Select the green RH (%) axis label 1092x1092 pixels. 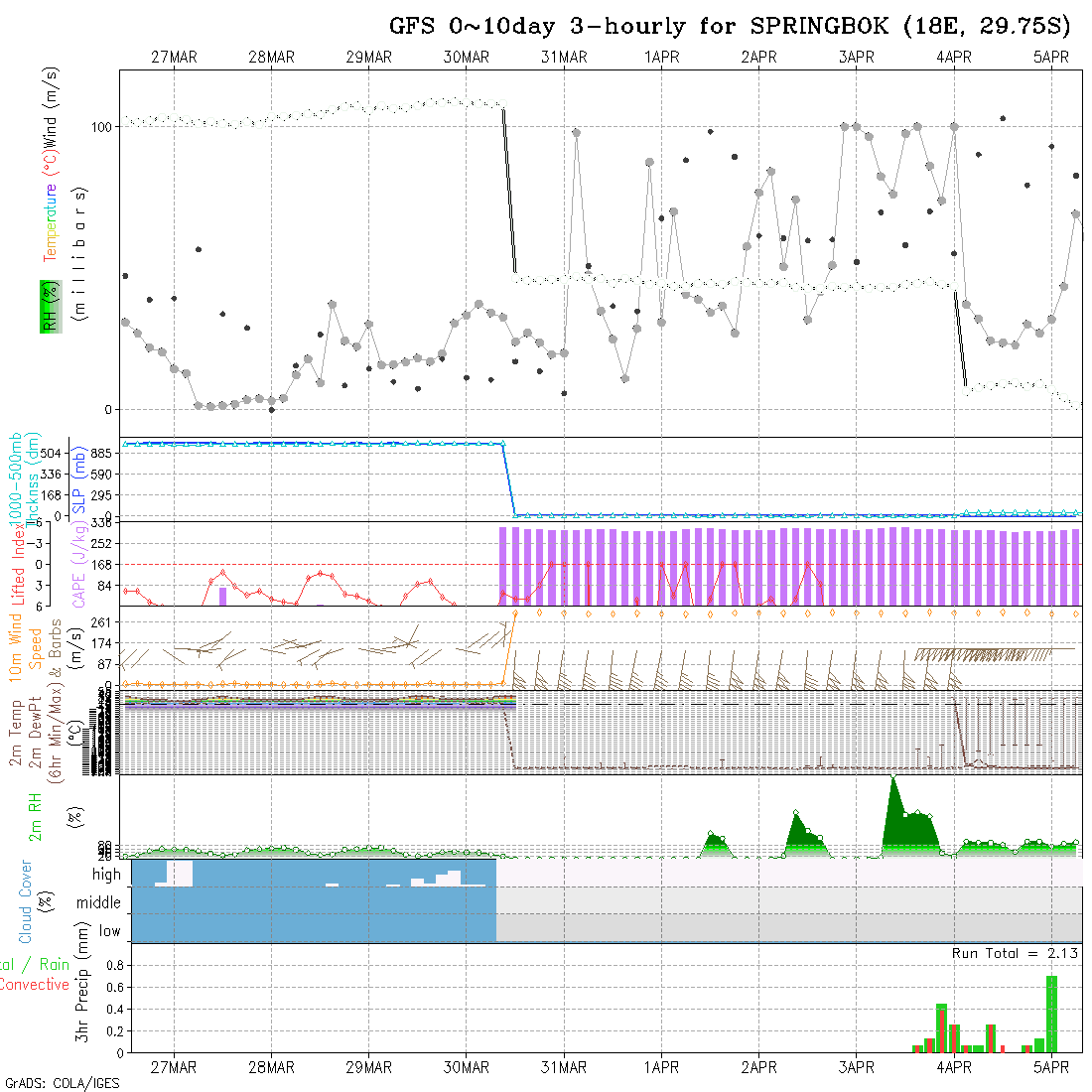(51, 307)
